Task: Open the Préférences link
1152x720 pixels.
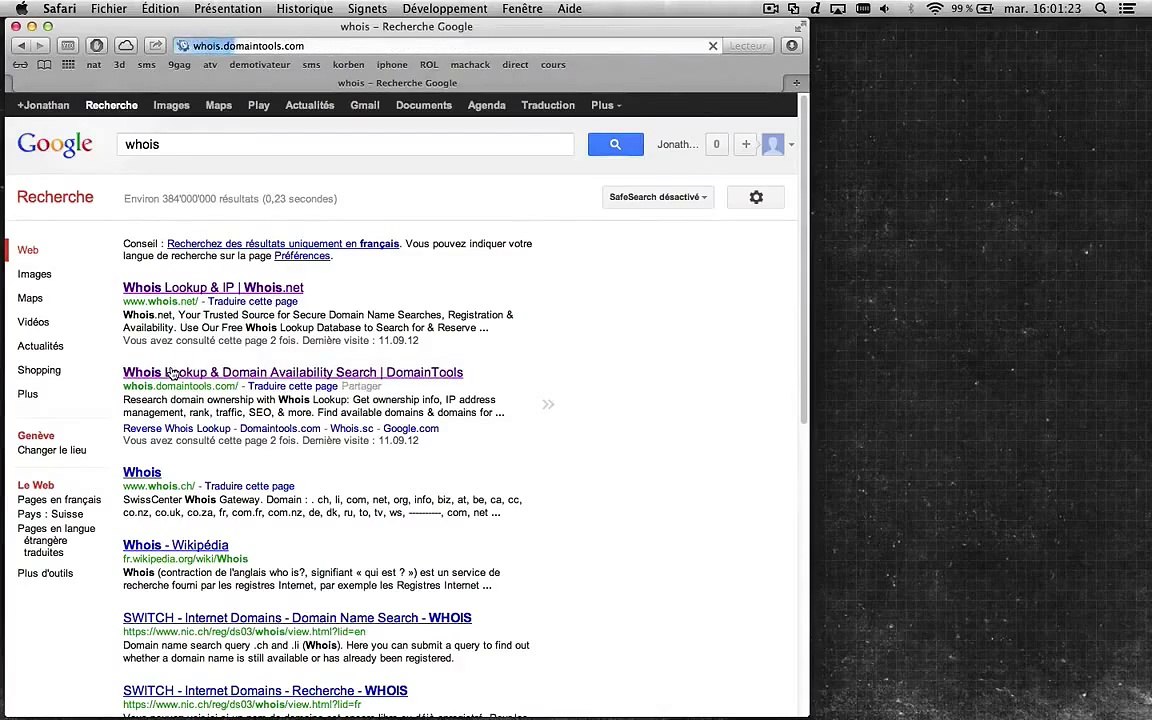Action: click(x=302, y=256)
